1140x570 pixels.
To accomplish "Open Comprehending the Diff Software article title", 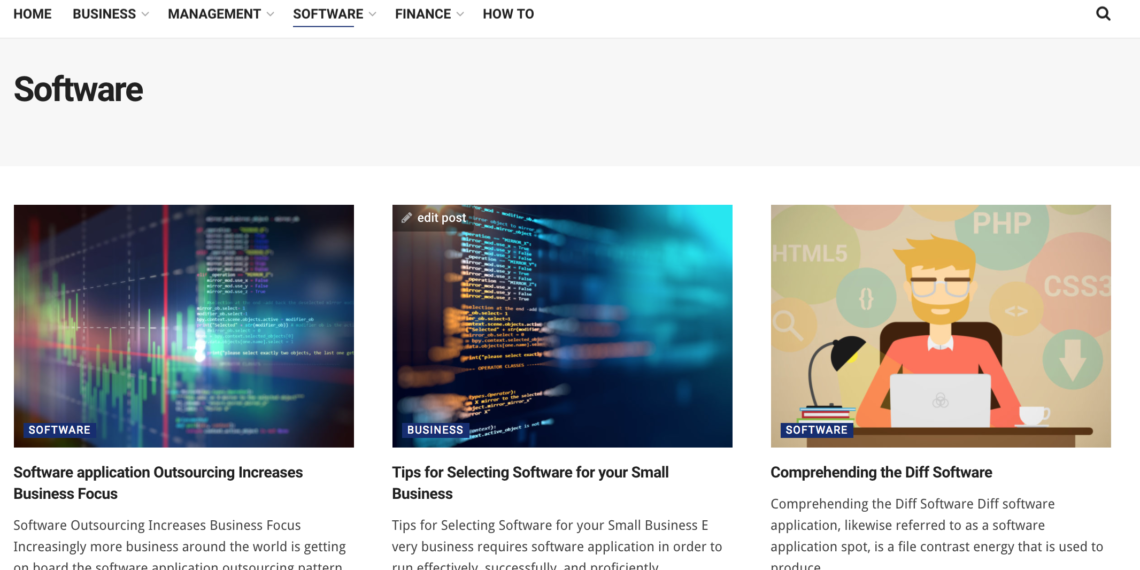I will pyautogui.click(x=881, y=473).
